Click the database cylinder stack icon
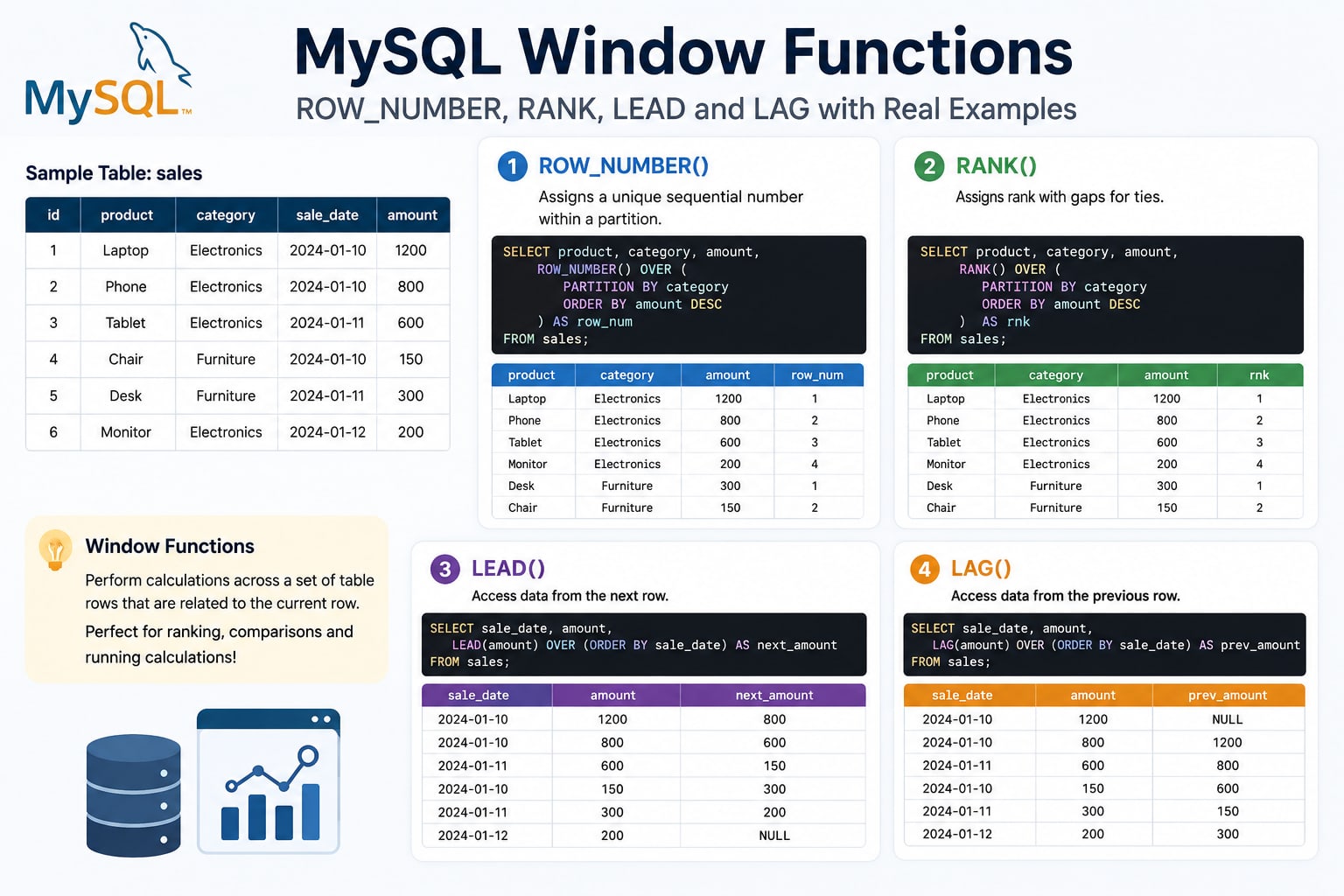The height and width of the screenshot is (896, 1344). pyautogui.click(x=134, y=794)
